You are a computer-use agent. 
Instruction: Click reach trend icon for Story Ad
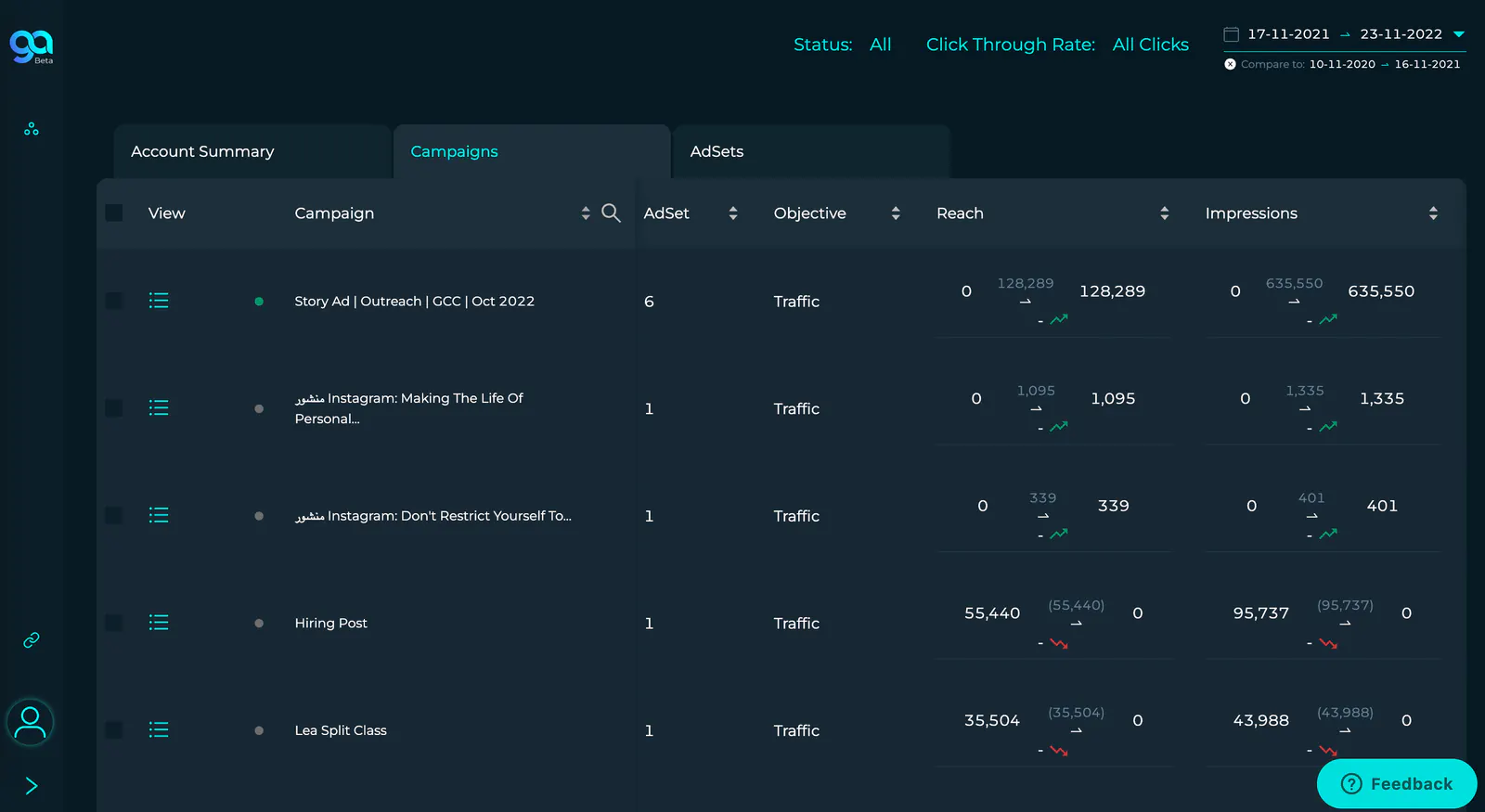point(1059,319)
